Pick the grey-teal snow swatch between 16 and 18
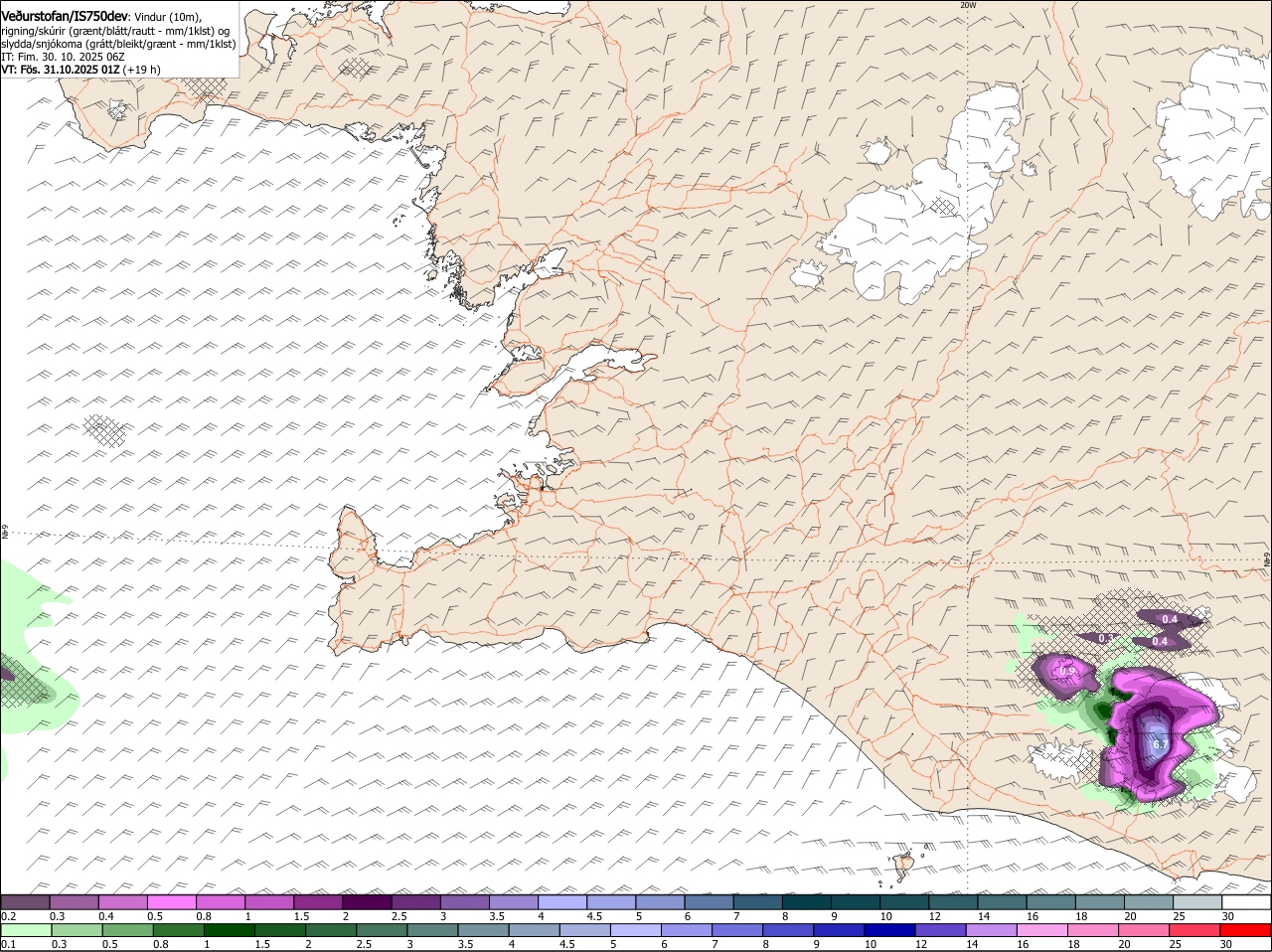The height and width of the screenshot is (952, 1272). 1051,902
